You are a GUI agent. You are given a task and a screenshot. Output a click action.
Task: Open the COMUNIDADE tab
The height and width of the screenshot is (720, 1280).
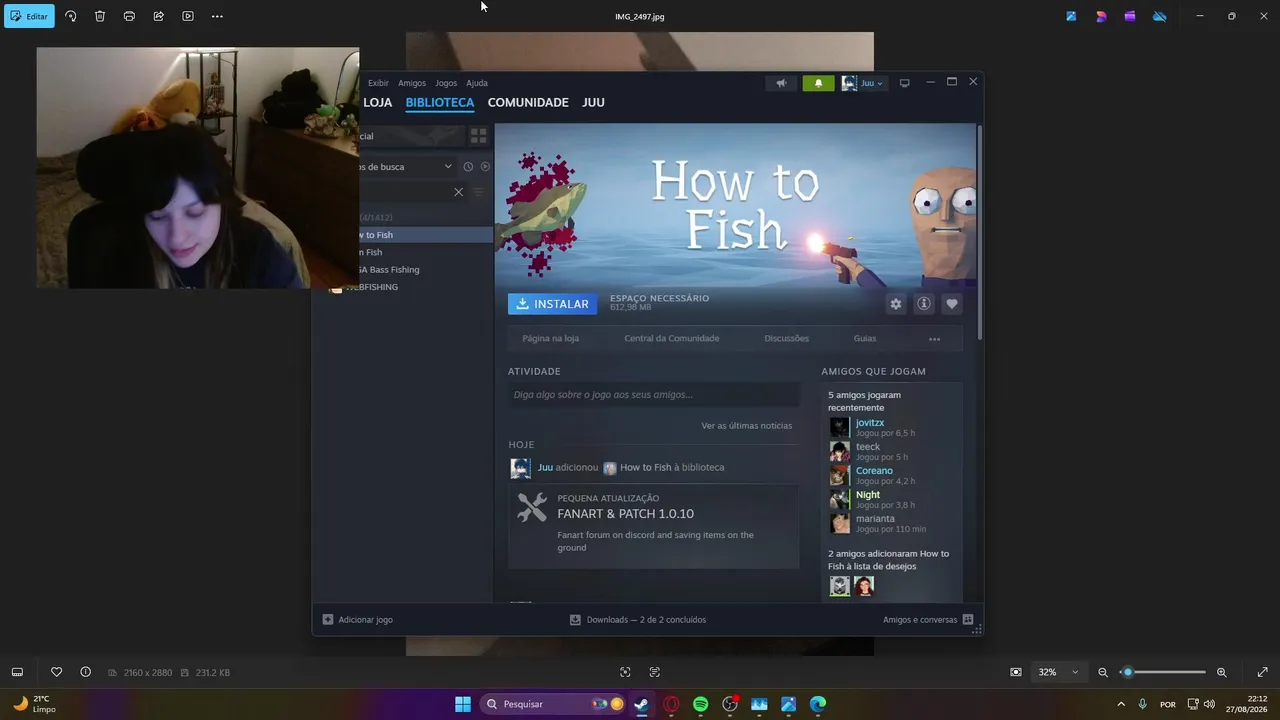point(528,102)
